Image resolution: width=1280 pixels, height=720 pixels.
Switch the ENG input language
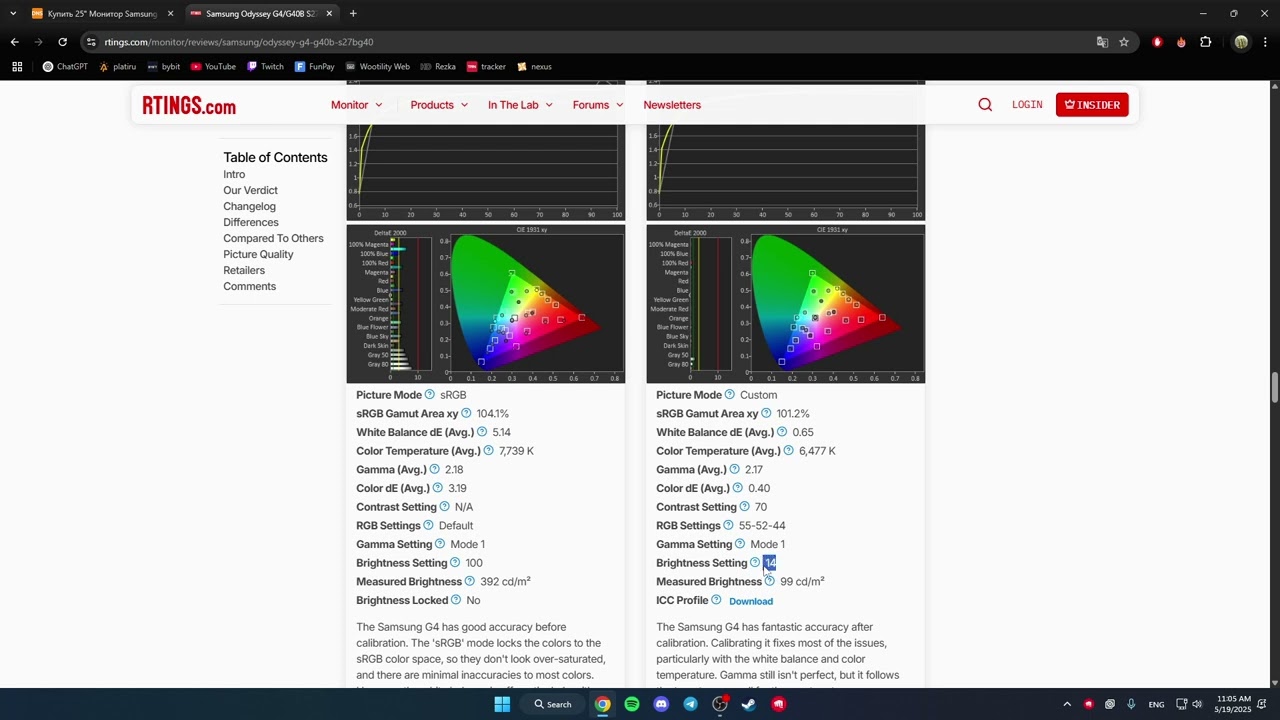(x=1156, y=704)
